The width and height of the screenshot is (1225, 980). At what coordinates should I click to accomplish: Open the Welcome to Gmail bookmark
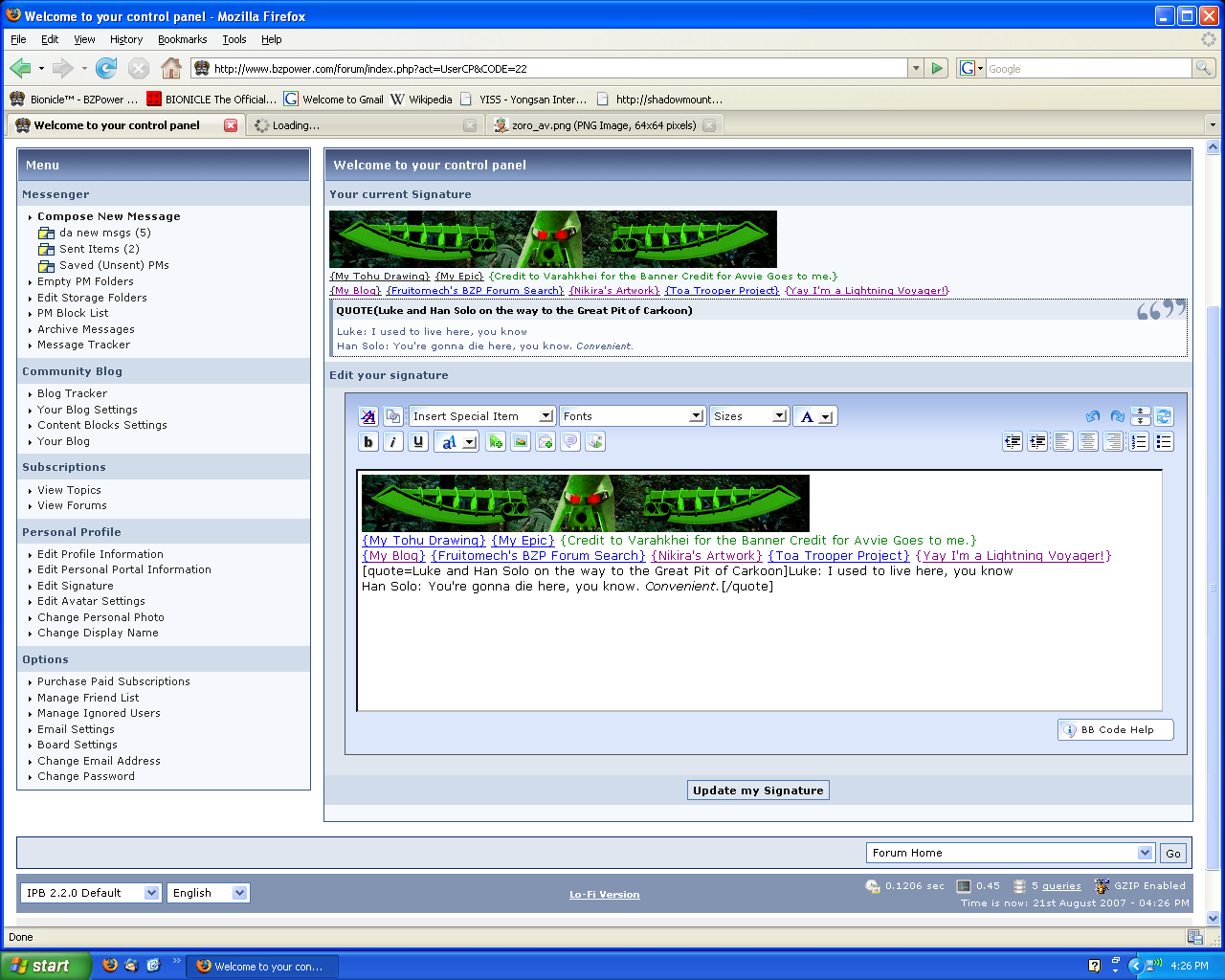333,100
